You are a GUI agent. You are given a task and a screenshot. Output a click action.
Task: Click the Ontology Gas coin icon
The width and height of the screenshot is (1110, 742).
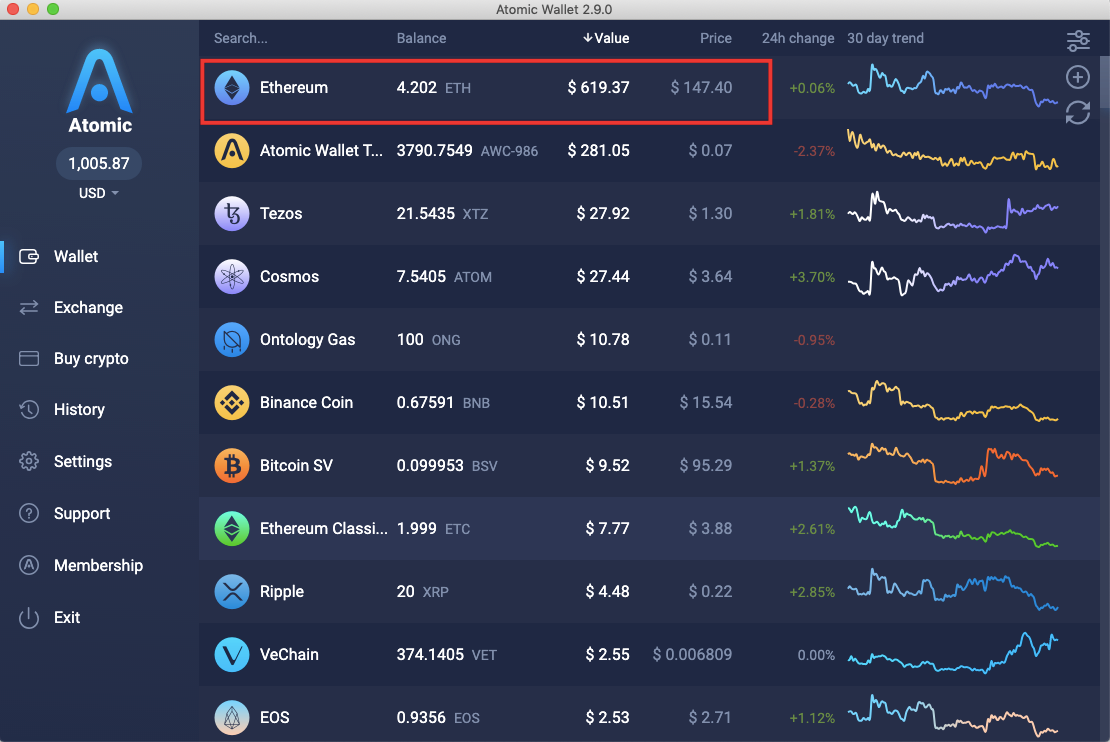point(231,340)
